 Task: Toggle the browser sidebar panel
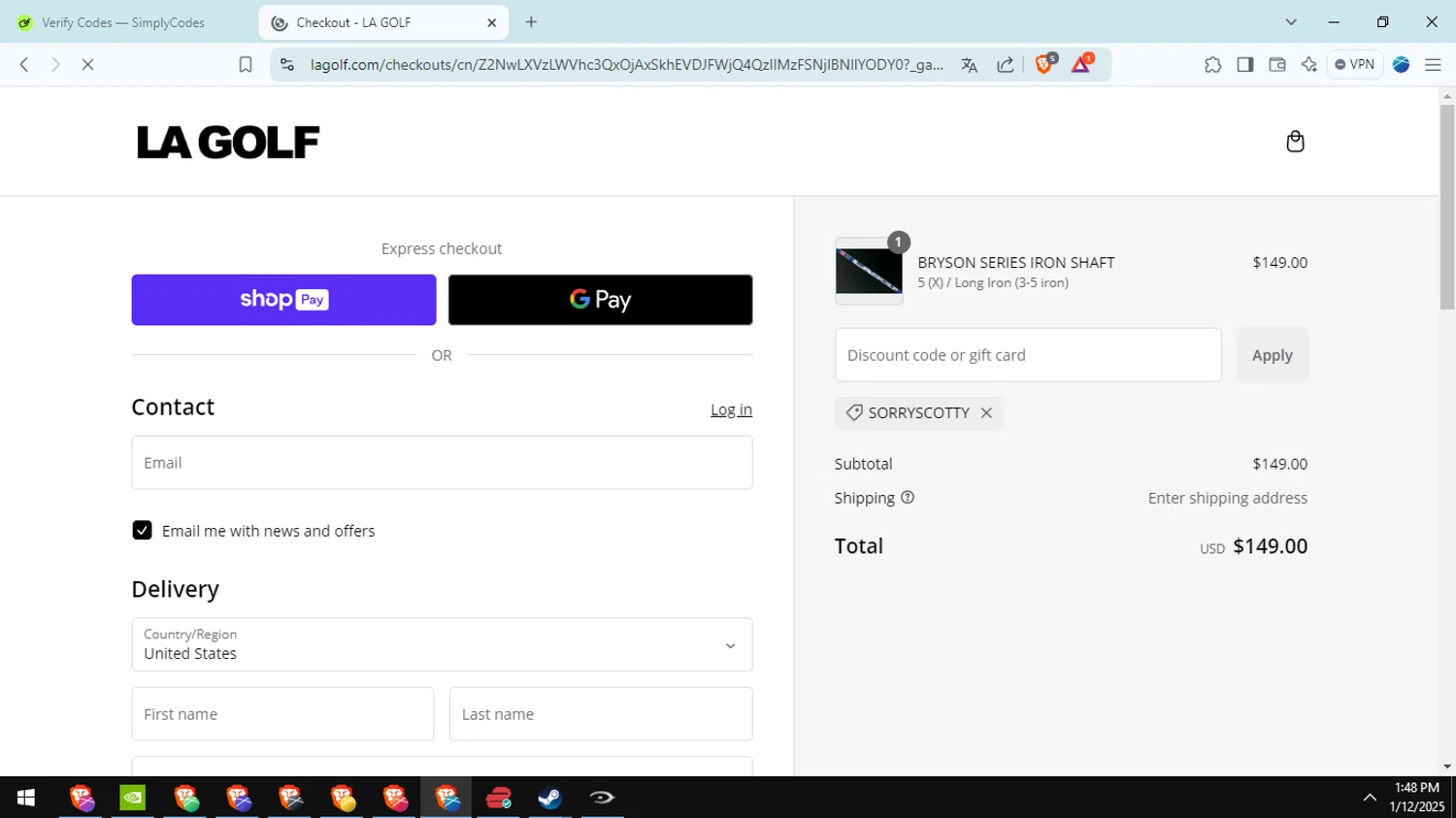(x=1245, y=64)
